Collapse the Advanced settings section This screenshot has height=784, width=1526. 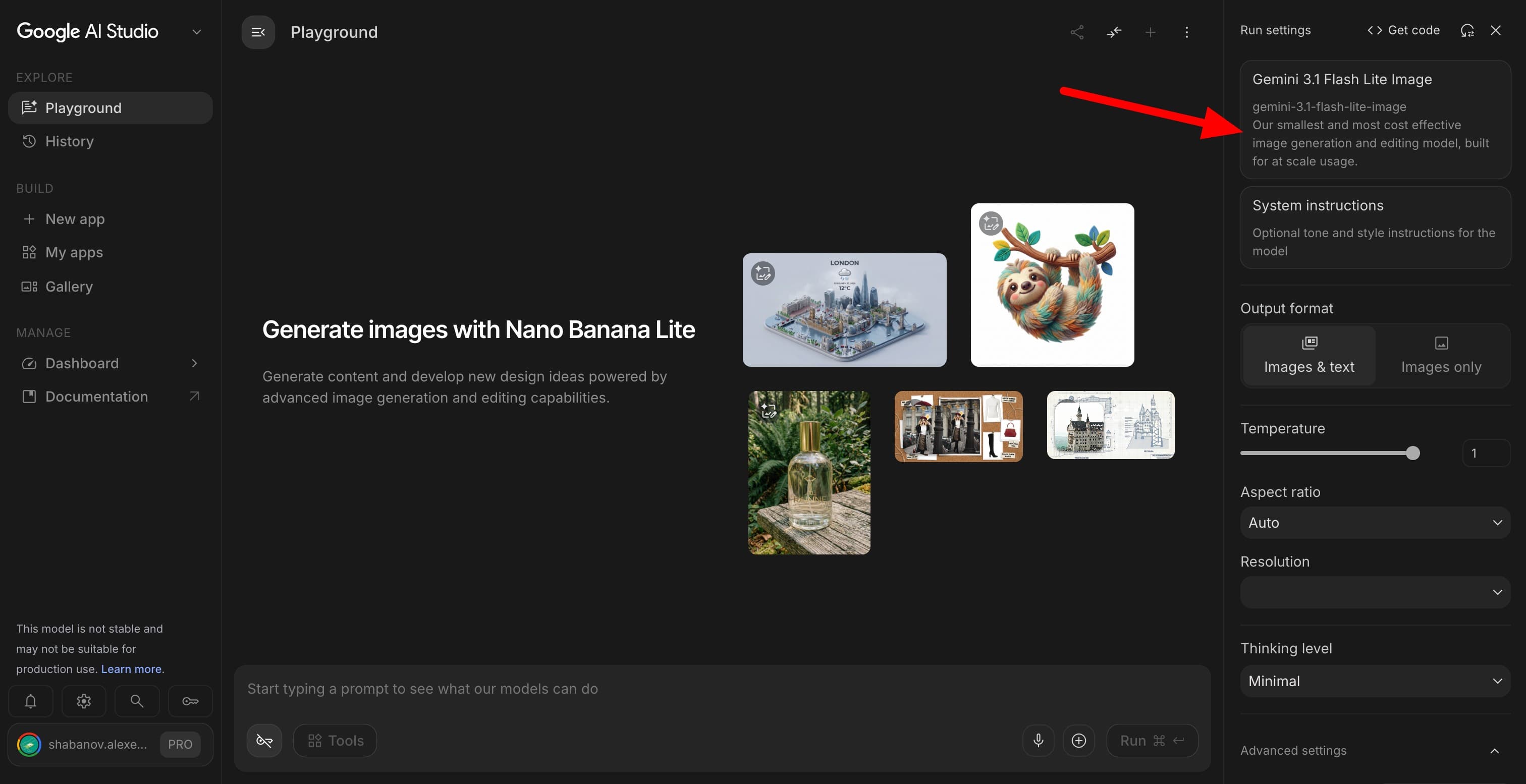click(1494, 751)
